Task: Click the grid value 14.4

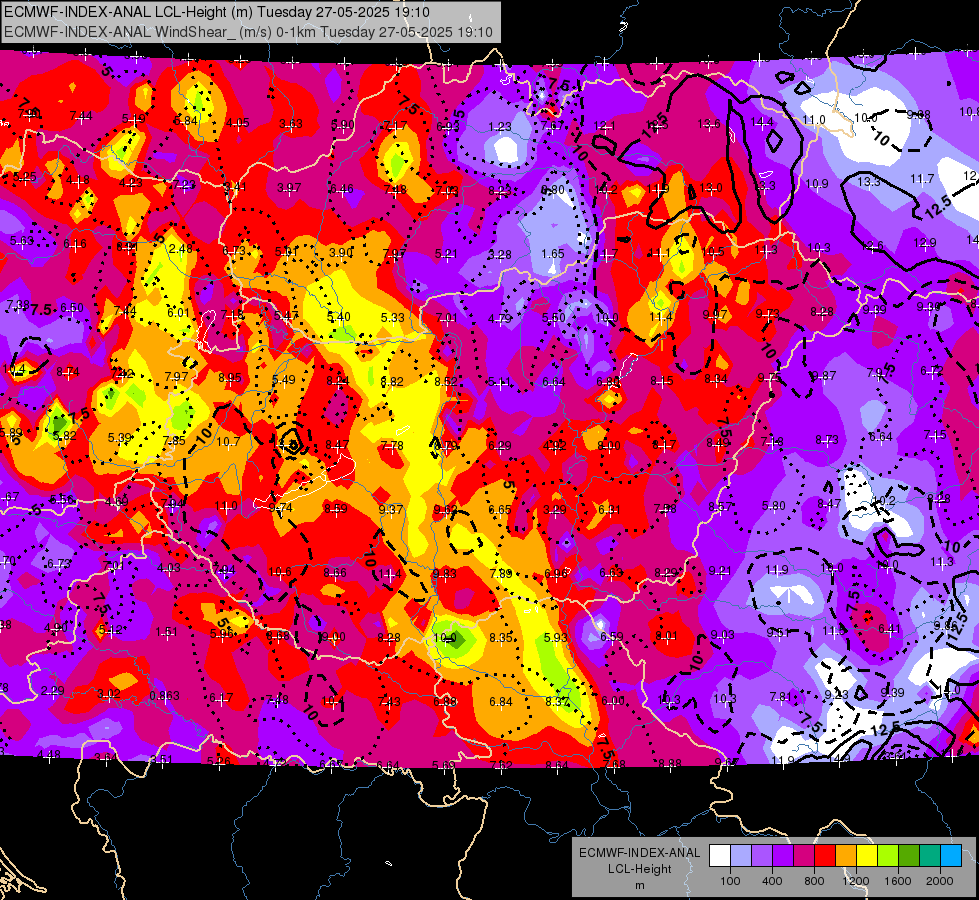Action: (762, 122)
